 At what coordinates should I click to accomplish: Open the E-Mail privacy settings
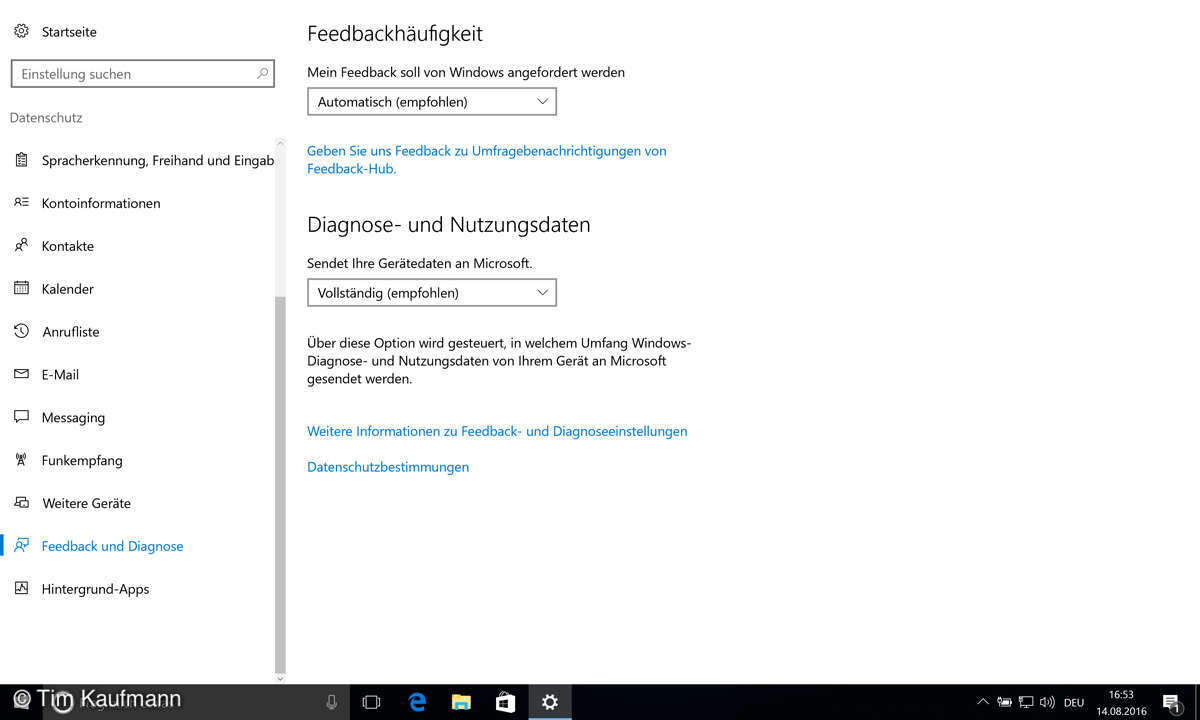point(60,375)
